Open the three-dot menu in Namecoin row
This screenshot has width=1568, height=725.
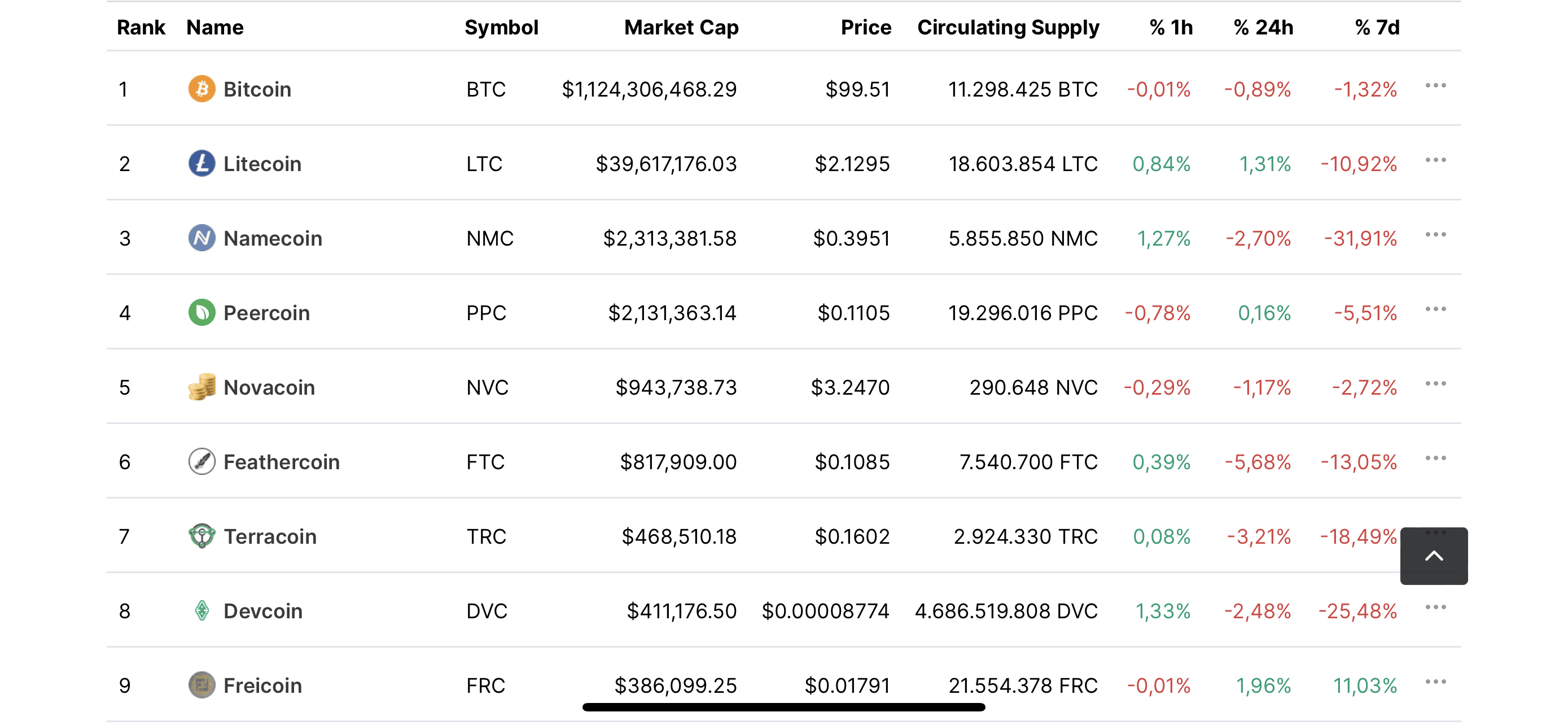tap(1435, 235)
